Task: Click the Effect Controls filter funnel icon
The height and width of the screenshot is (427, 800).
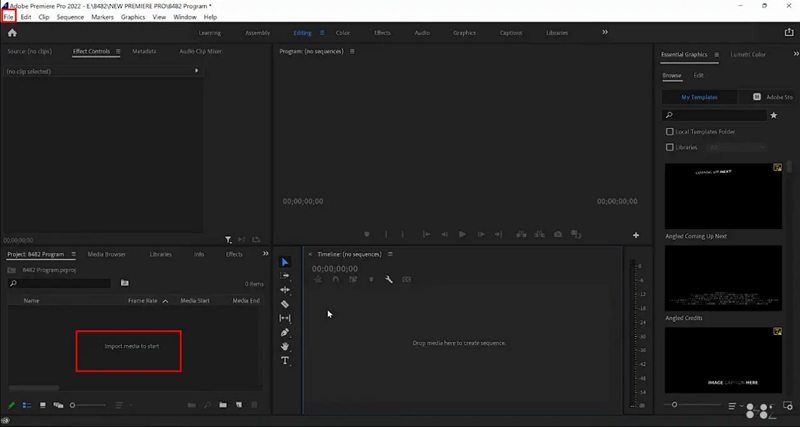Action: click(x=228, y=239)
